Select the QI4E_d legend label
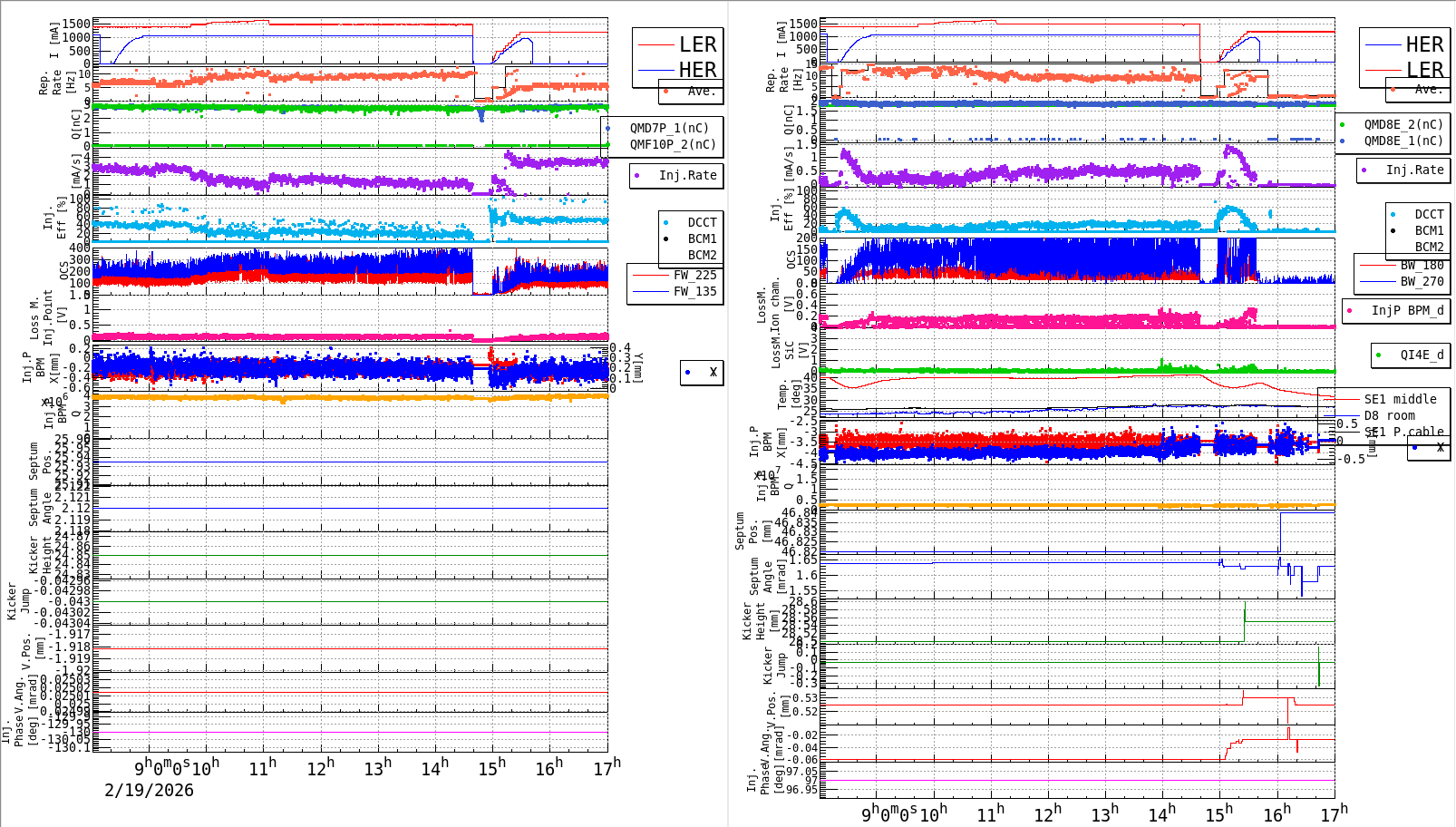Screen dimensions: 1456x827 (1422, 355)
